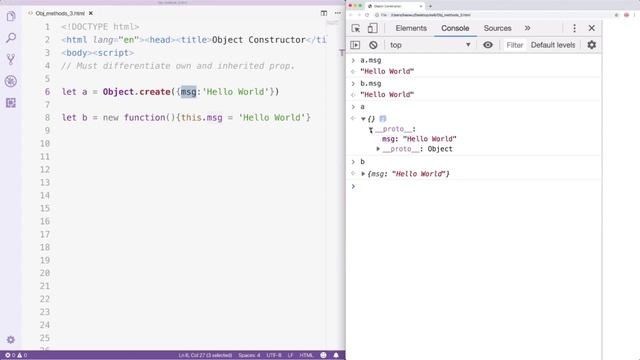This screenshot has width=640, height=360.
Task: Collapse the expanded {} object for a
Action: [363, 119]
